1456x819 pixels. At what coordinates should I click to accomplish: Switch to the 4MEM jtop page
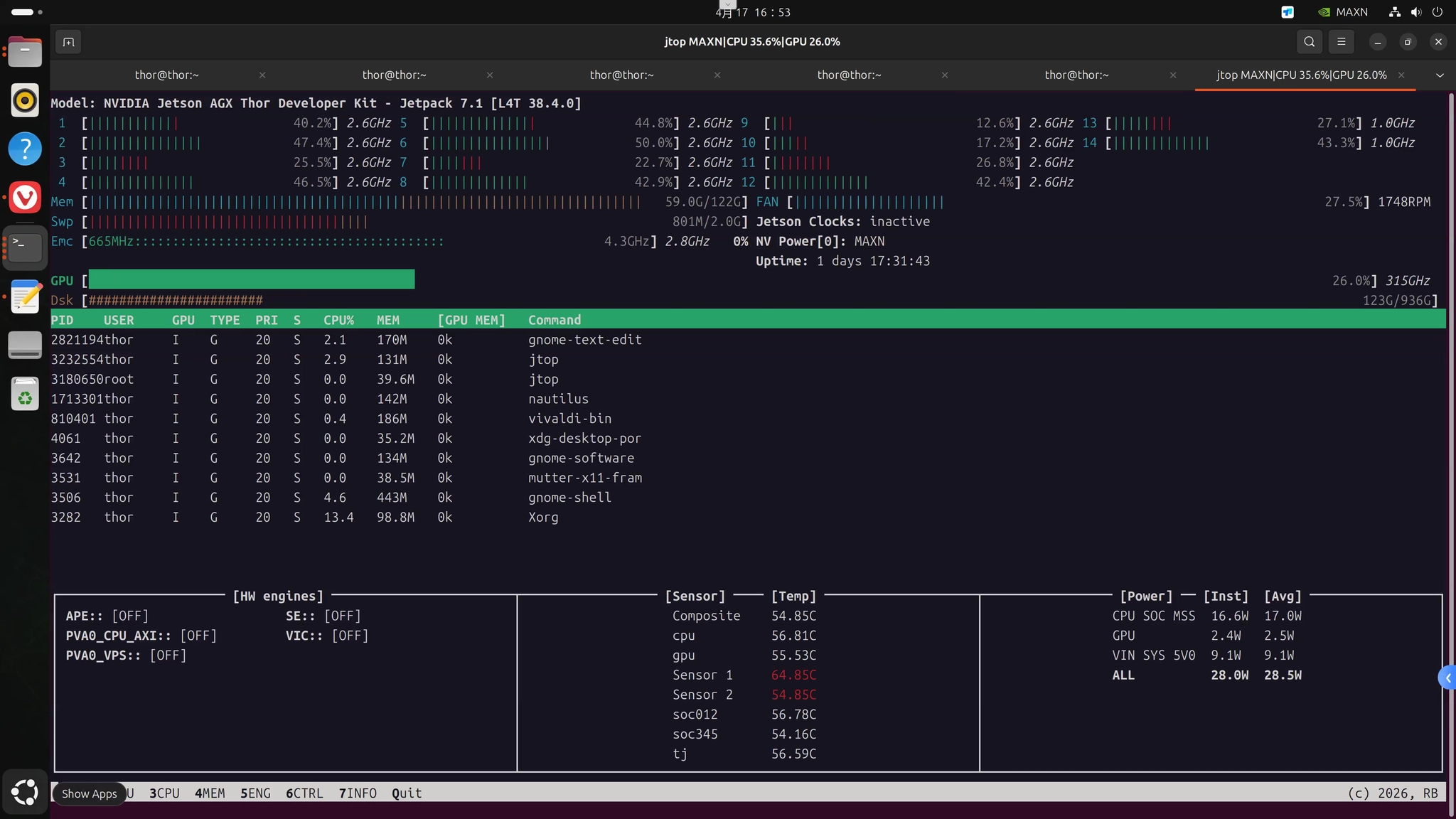click(x=210, y=793)
